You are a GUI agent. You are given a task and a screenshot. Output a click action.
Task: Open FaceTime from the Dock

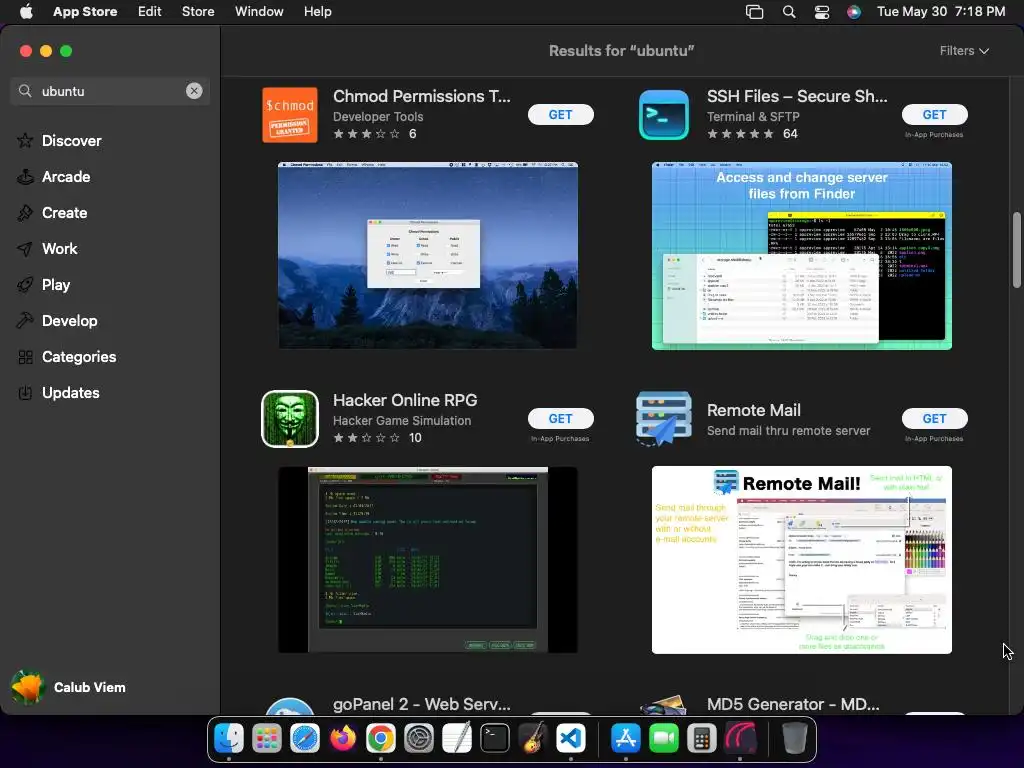pyautogui.click(x=664, y=739)
